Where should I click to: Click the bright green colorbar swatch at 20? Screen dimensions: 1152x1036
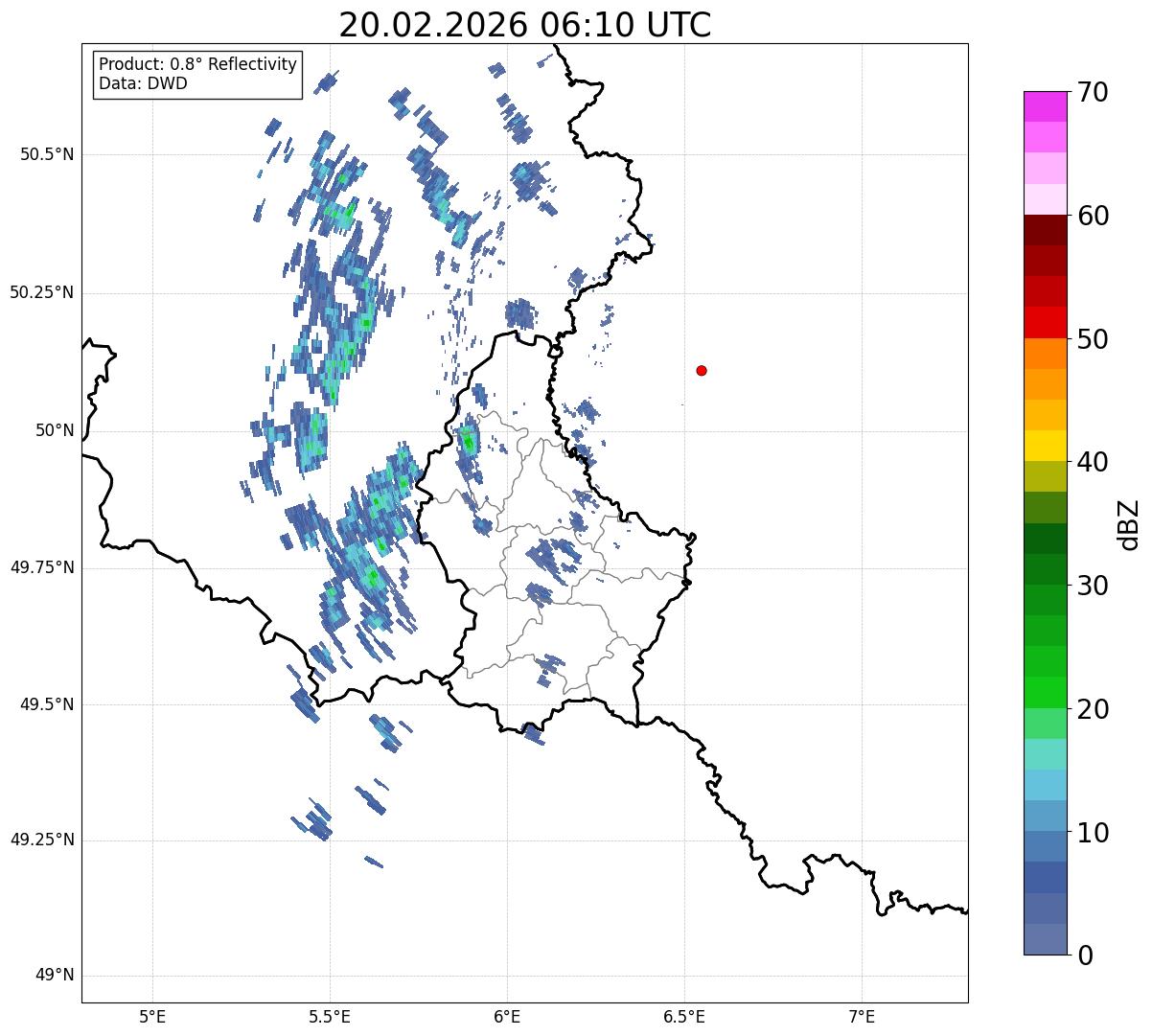click(x=1046, y=693)
